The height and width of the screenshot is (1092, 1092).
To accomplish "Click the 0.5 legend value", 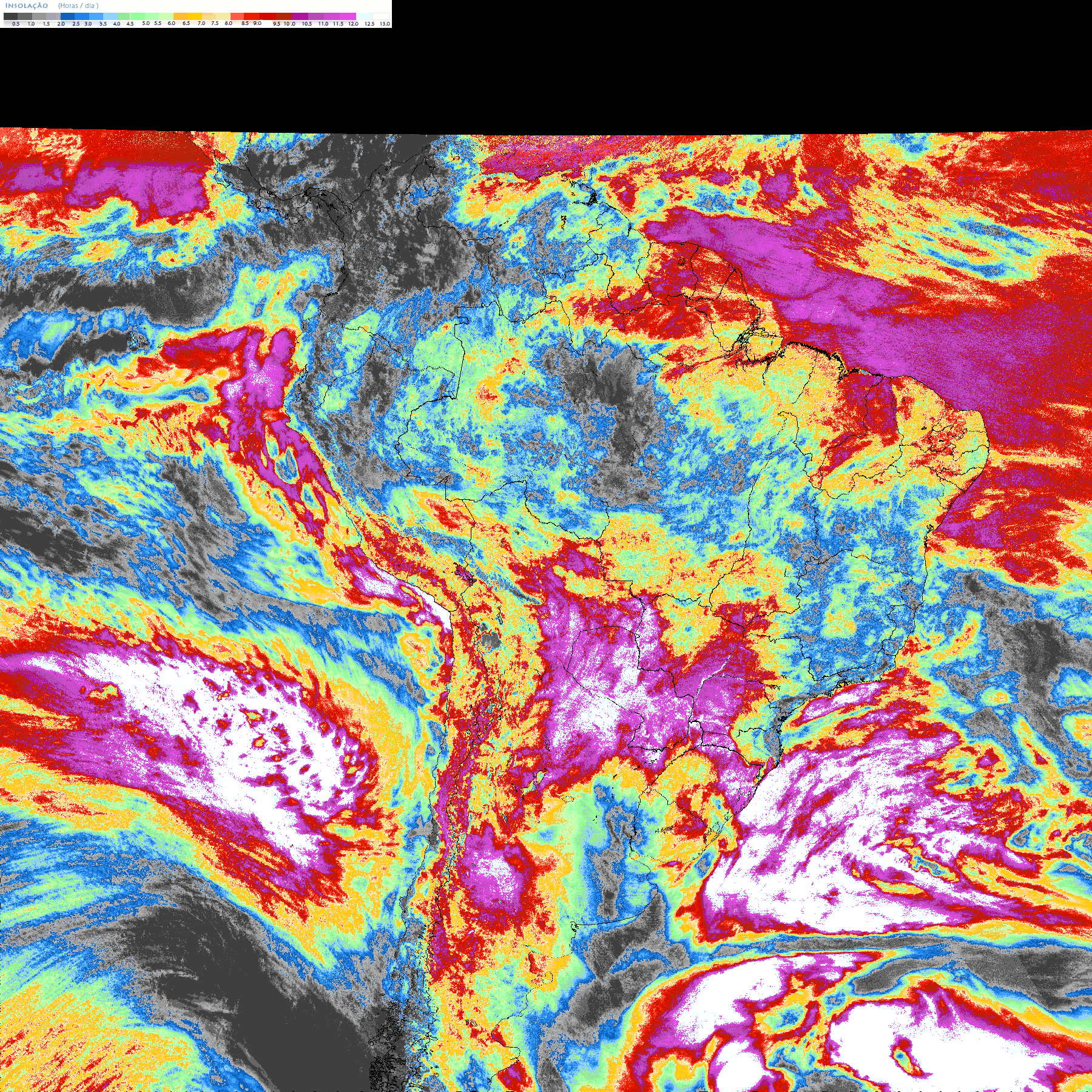I will (x=16, y=24).
